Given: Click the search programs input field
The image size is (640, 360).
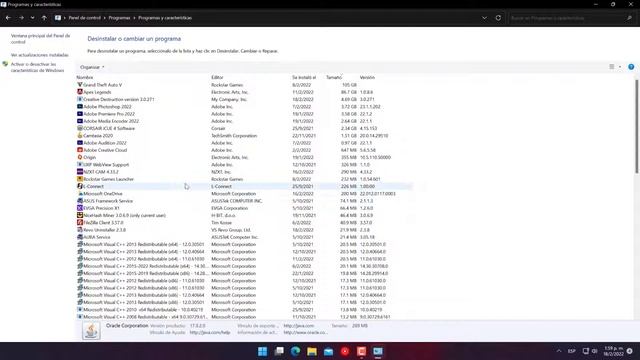Looking at the screenshot, I should point(567,18).
